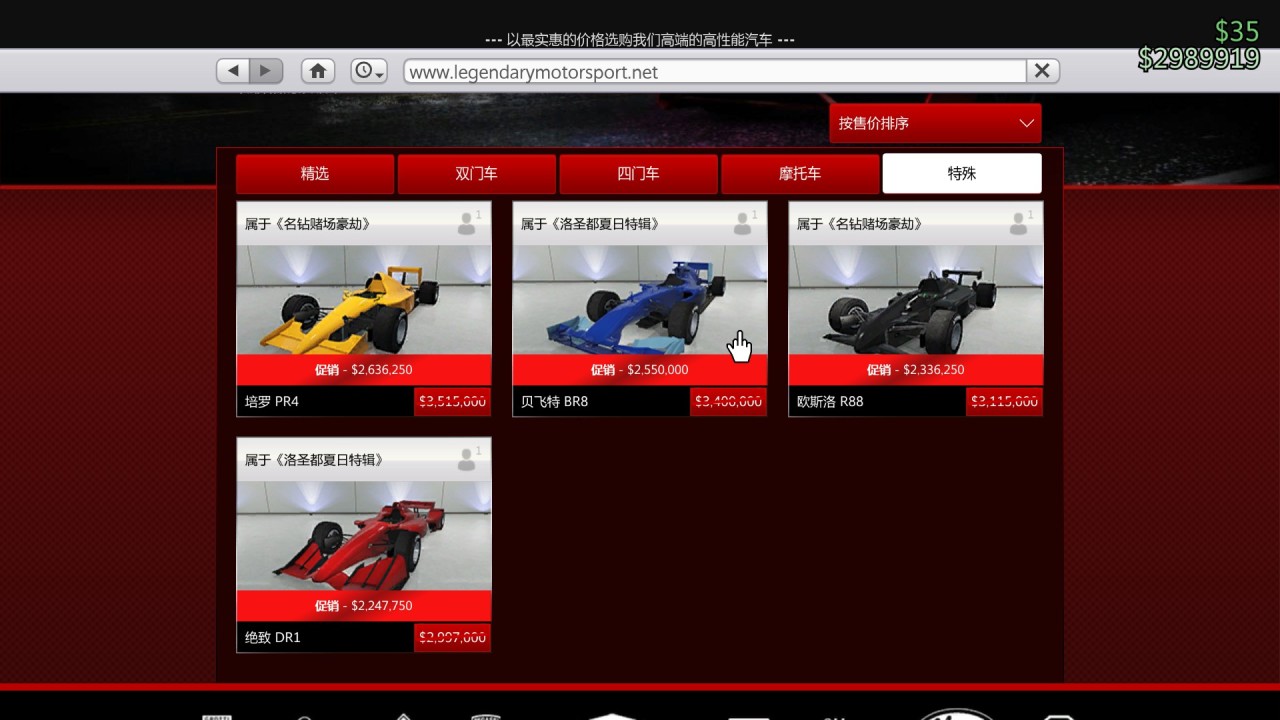View the black 欧斯洛 R88 car thumbnail
This screenshot has height=720, width=1280.
point(916,300)
